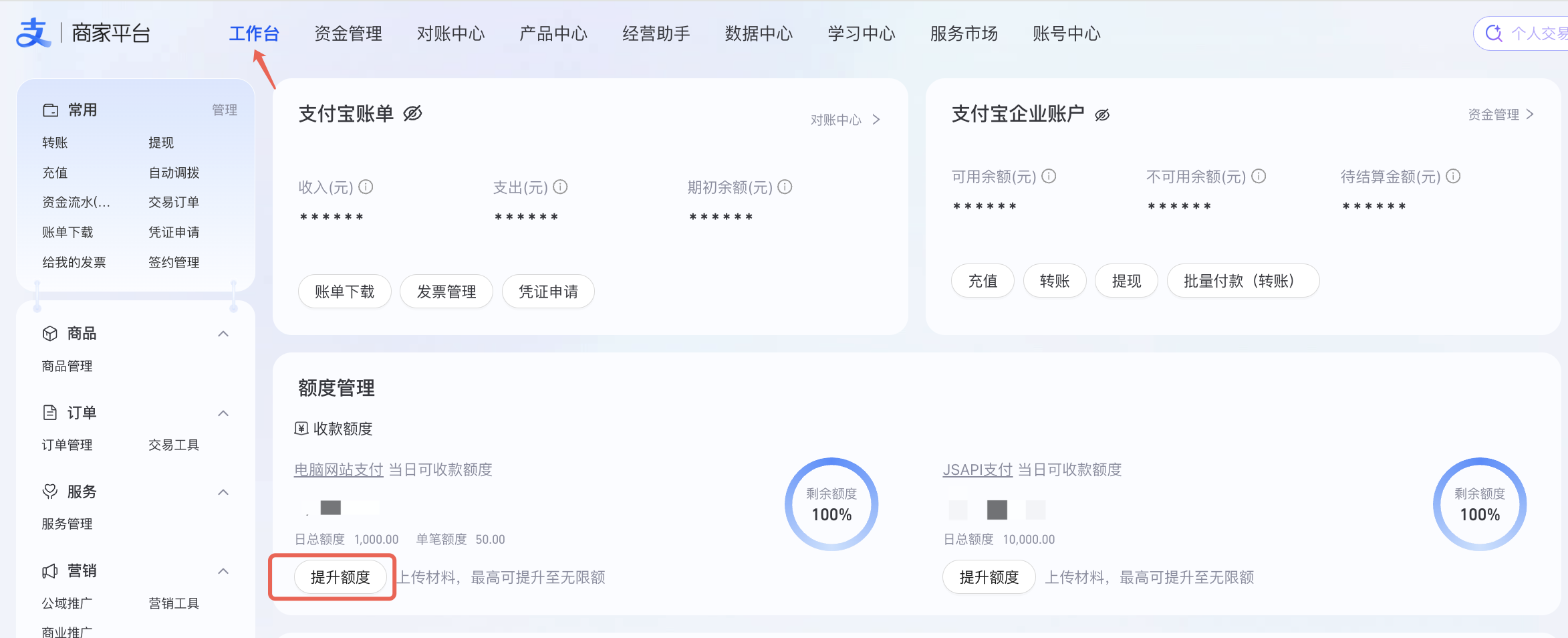1568x638 pixels.
Task: Open 交易订单 in the sidebar
Action: 174,203
